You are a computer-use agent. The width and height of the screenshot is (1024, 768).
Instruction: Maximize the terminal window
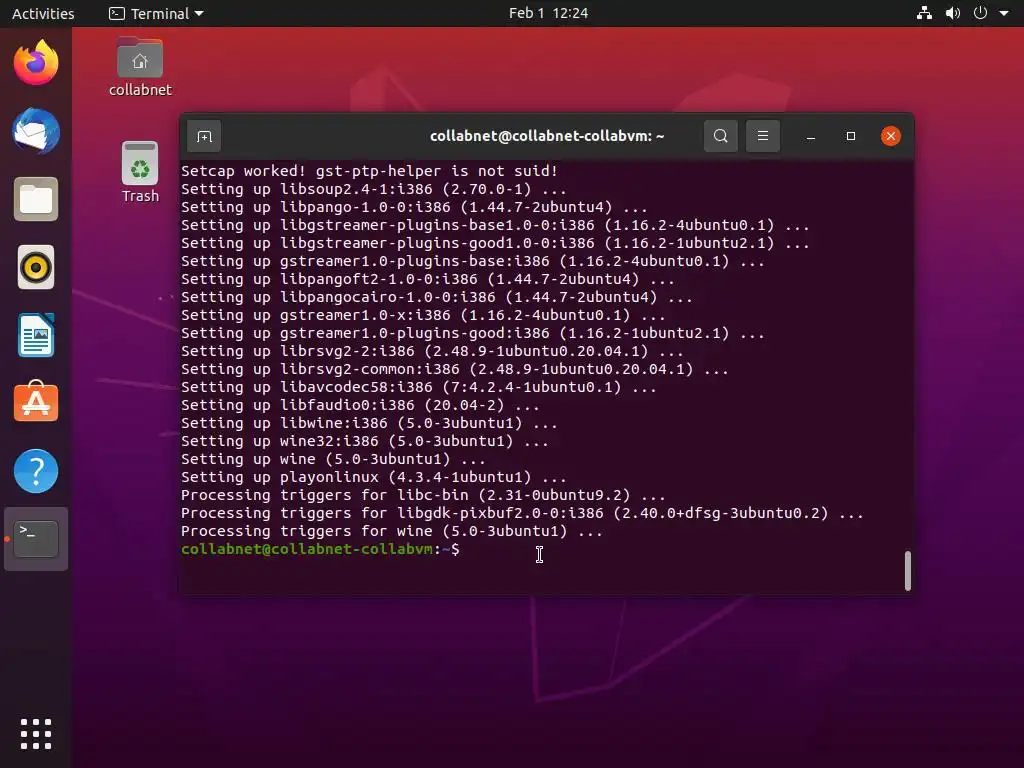click(850, 136)
